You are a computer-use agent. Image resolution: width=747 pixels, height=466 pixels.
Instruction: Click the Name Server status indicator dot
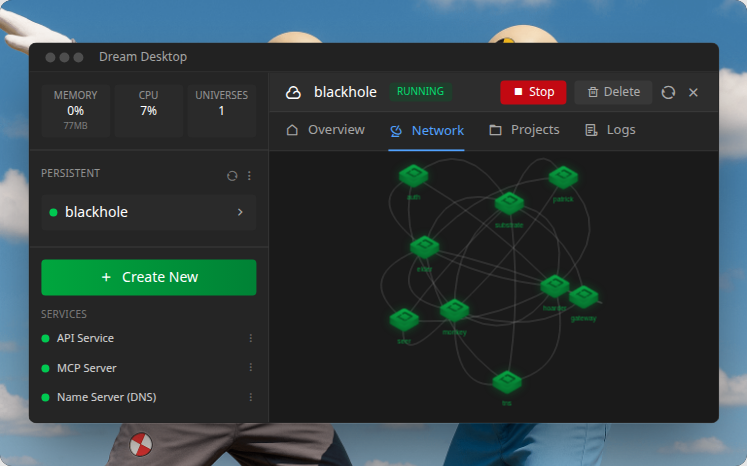46,397
